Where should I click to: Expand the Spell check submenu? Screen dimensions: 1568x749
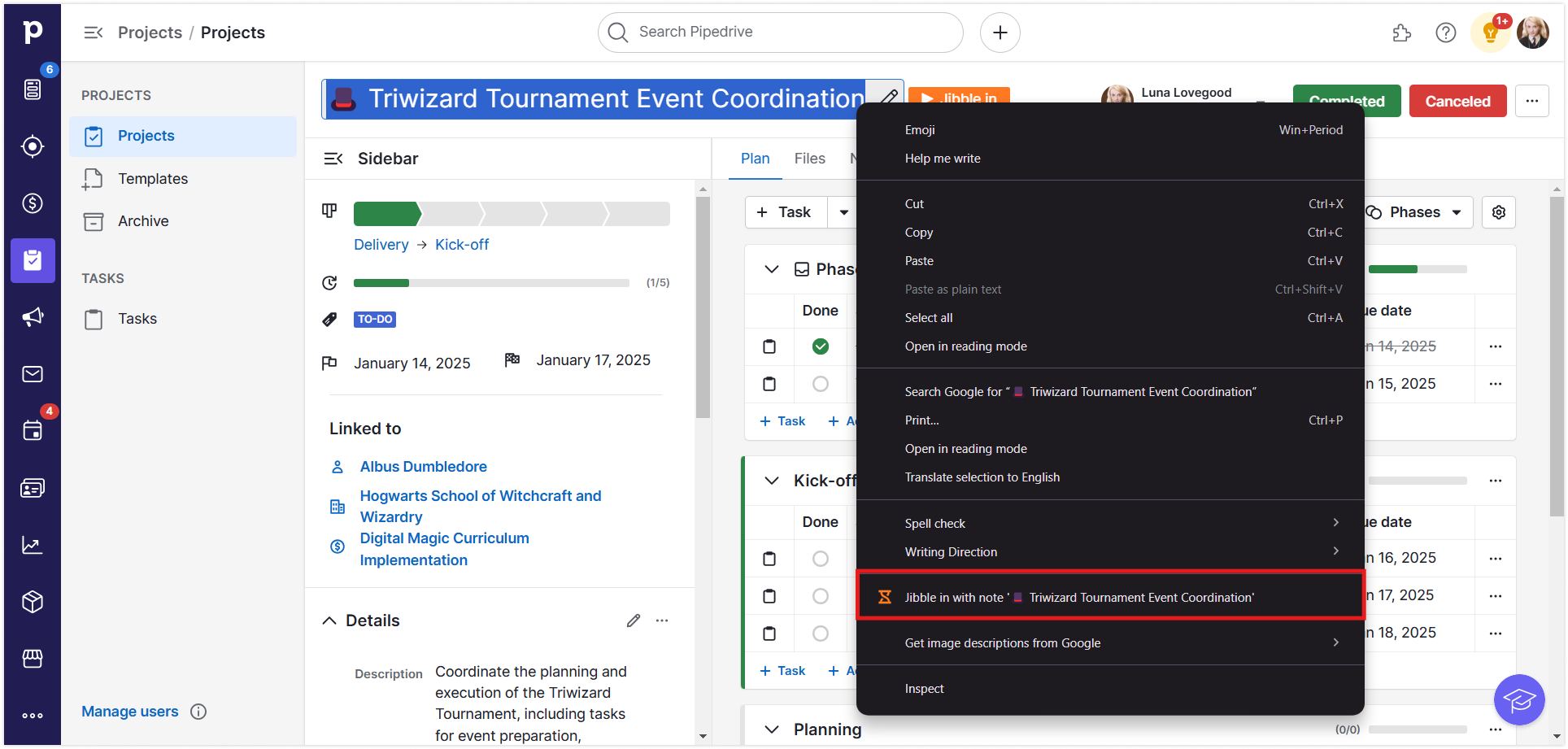[1110, 523]
